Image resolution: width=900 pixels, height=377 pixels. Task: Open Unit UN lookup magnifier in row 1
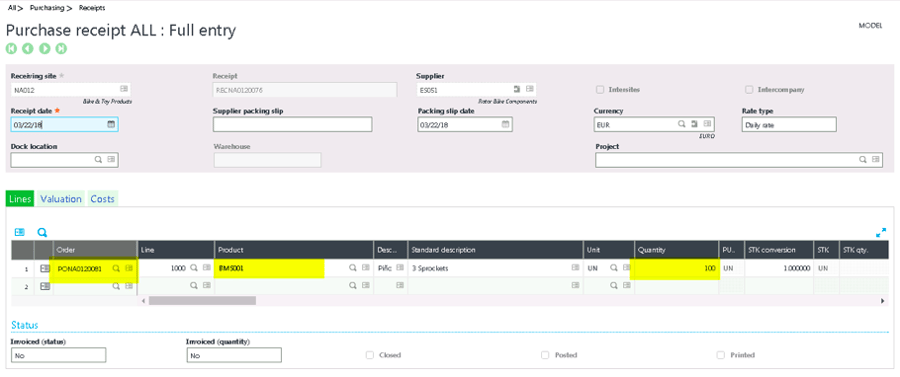(614, 268)
